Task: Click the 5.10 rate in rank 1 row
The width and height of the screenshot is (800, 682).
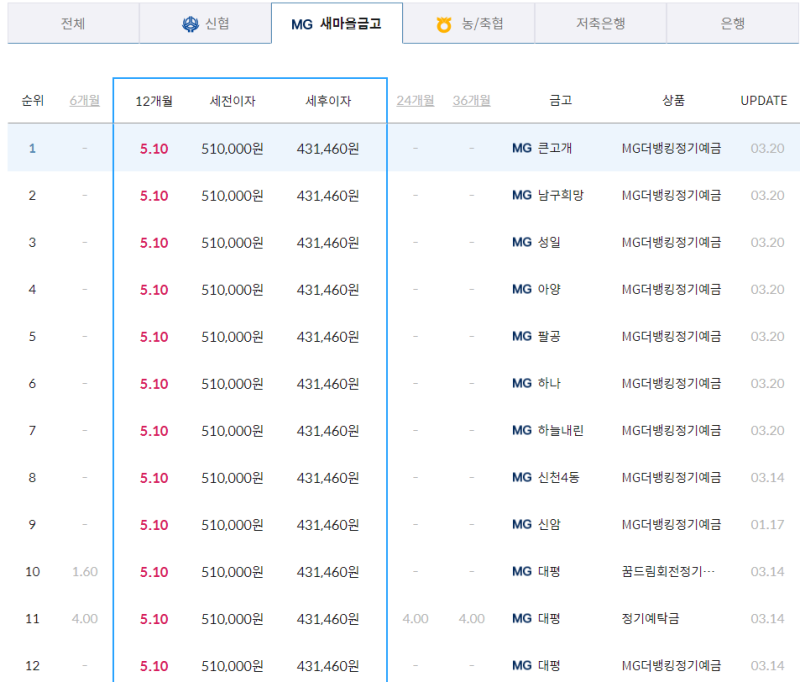Action: click(154, 149)
